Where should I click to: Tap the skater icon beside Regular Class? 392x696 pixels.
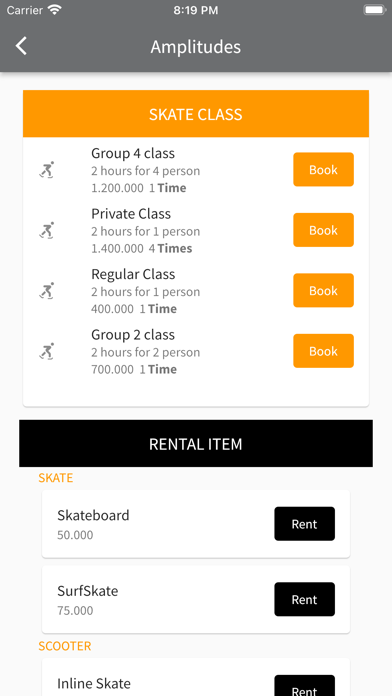point(47,290)
